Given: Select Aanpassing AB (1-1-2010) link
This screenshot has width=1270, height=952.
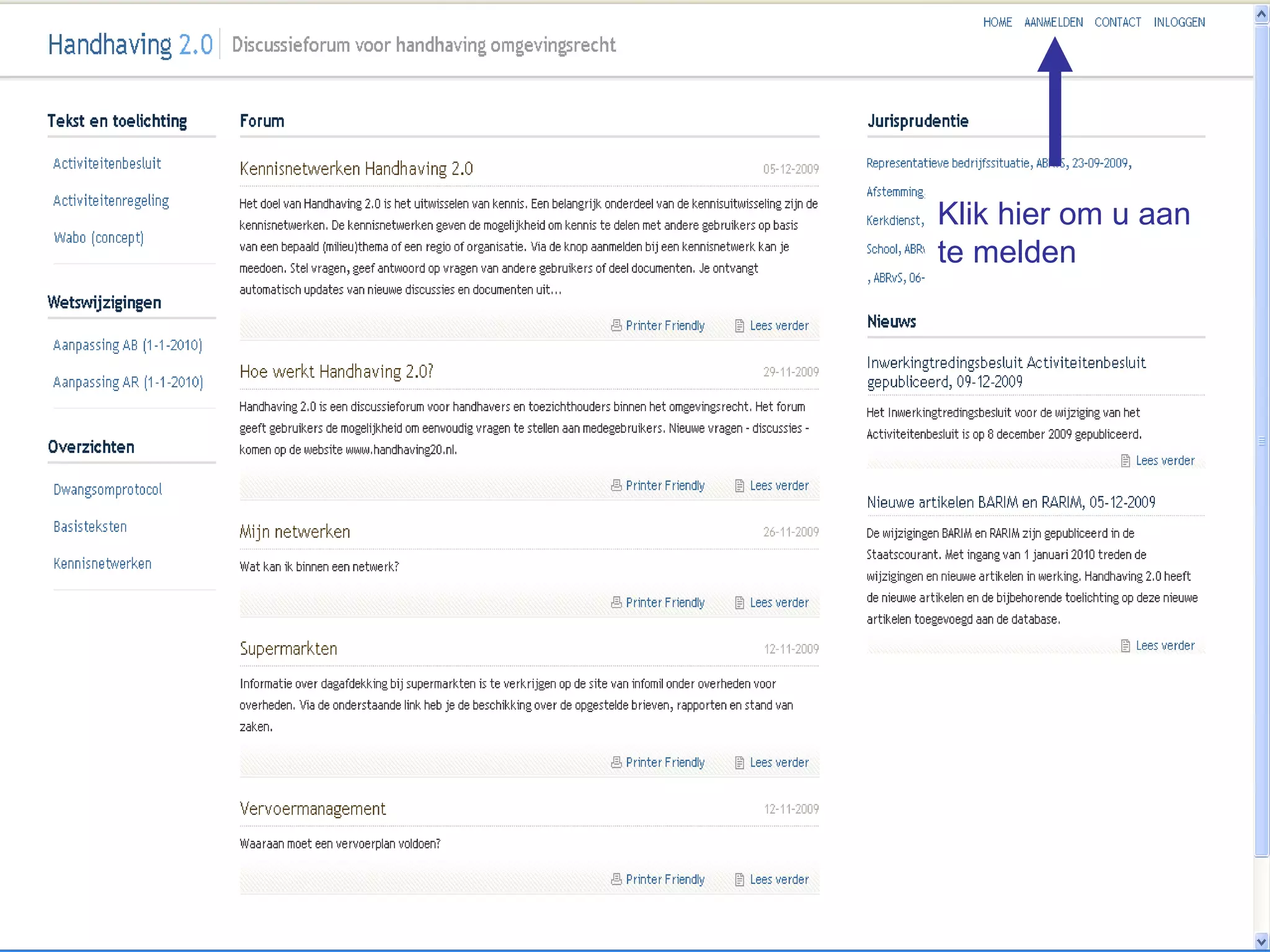Looking at the screenshot, I should pyautogui.click(x=128, y=345).
